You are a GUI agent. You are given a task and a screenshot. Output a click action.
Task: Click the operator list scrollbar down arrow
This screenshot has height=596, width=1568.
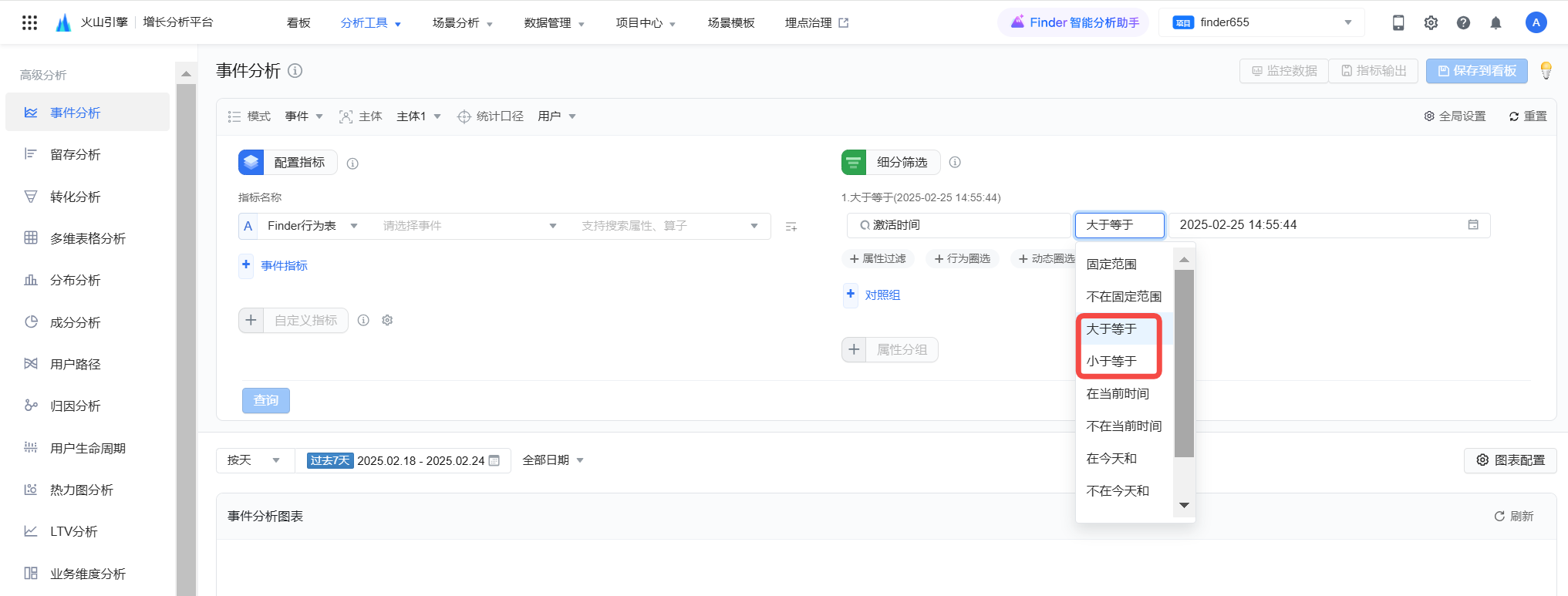[x=1184, y=506]
